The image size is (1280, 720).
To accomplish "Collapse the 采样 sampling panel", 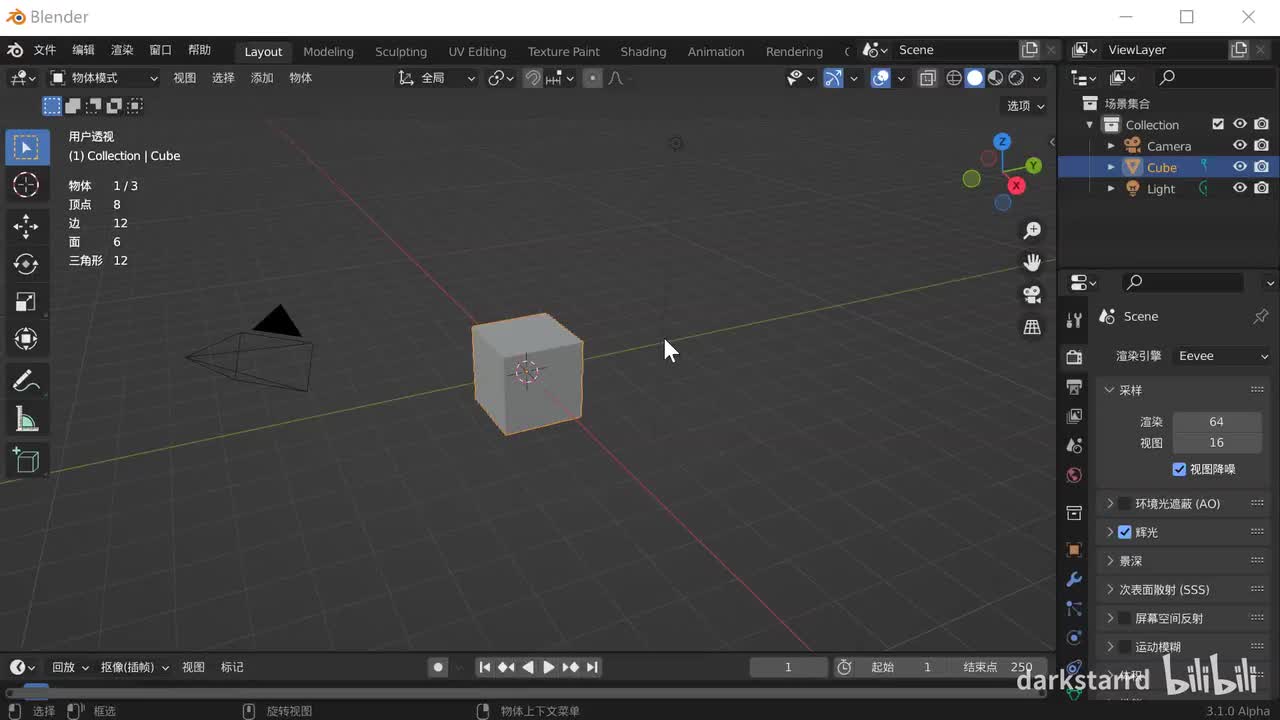I will click(x=1109, y=390).
